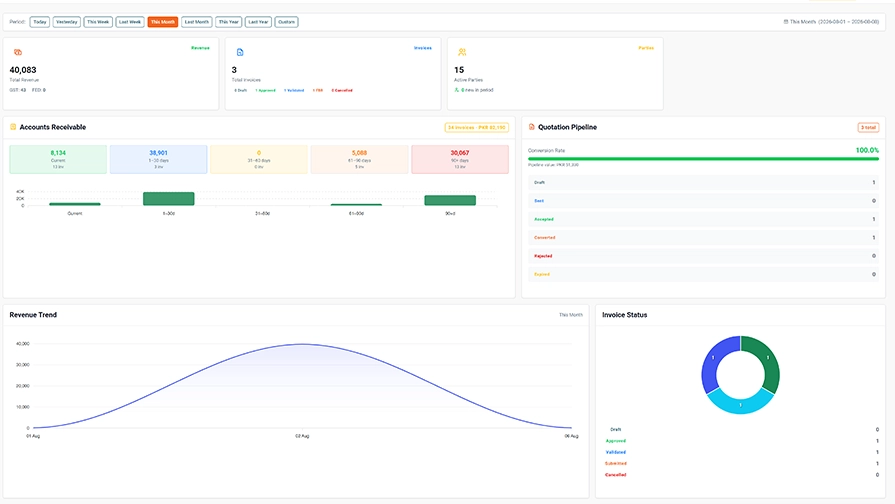This screenshot has height=504, width=895.
Task: Open the Custom period filter
Action: point(287,22)
